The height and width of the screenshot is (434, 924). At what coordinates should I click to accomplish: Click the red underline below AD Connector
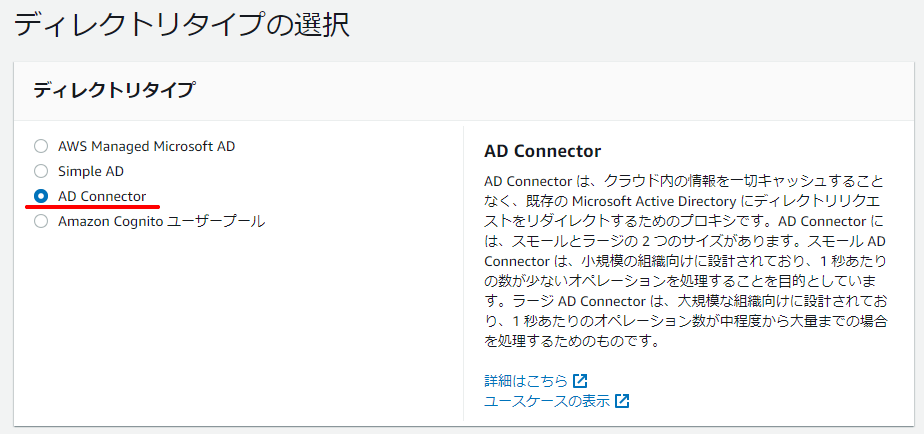tap(93, 206)
